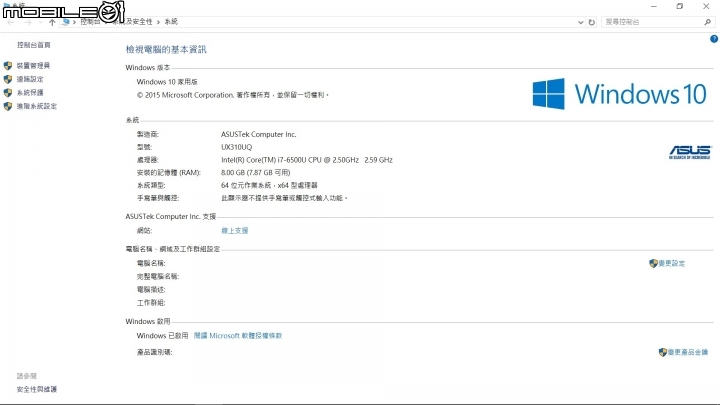Image resolution: width=720 pixels, height=405 pixels.
Task: Click shield icon next to 變更設定
Action: [x=653, y=263]
